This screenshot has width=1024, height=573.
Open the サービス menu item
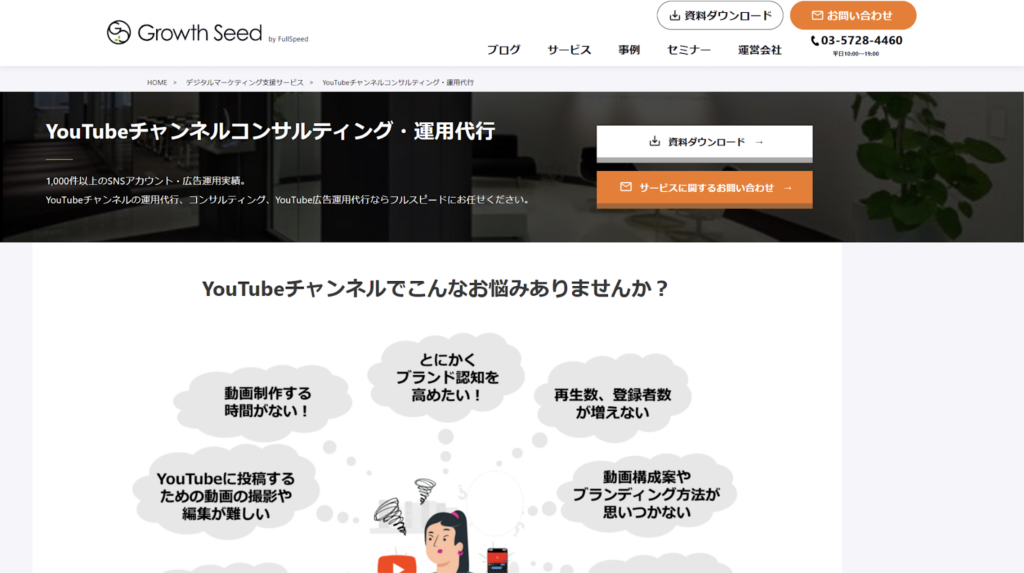(x=569, y=50)
